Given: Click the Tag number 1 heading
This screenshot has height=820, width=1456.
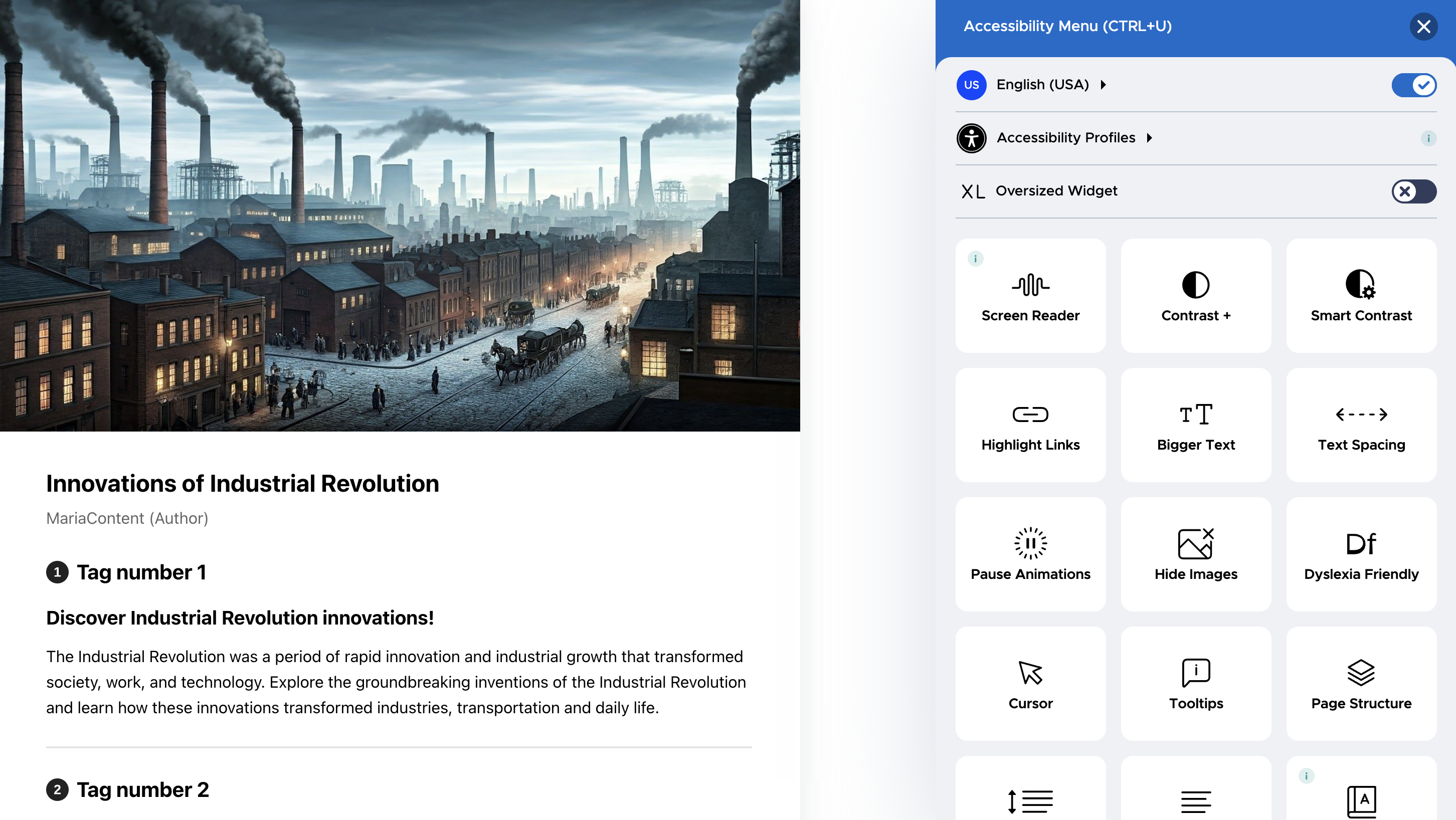Looking at the screenshot, I should pos(141,572).
